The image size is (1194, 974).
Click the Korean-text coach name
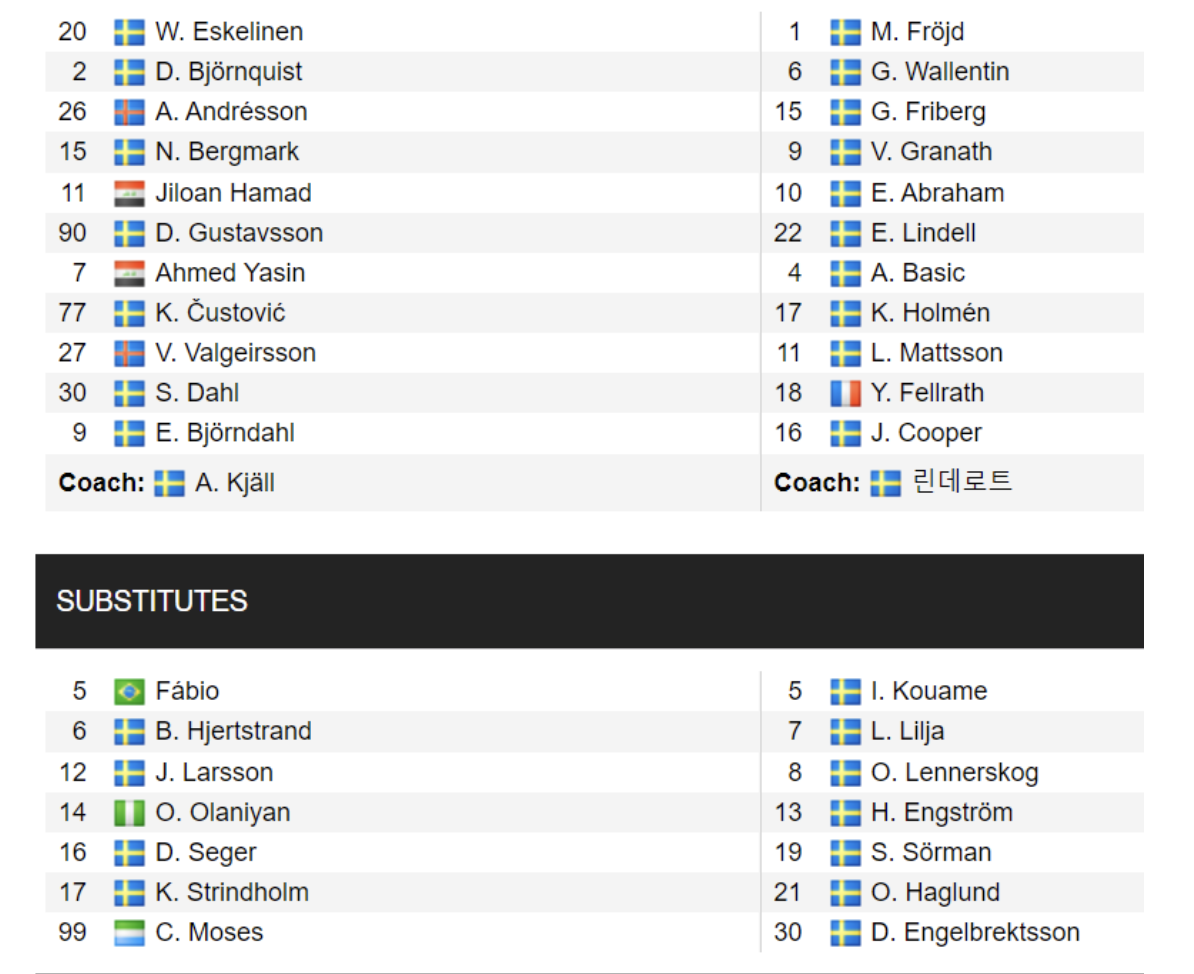tap(962, 482)
